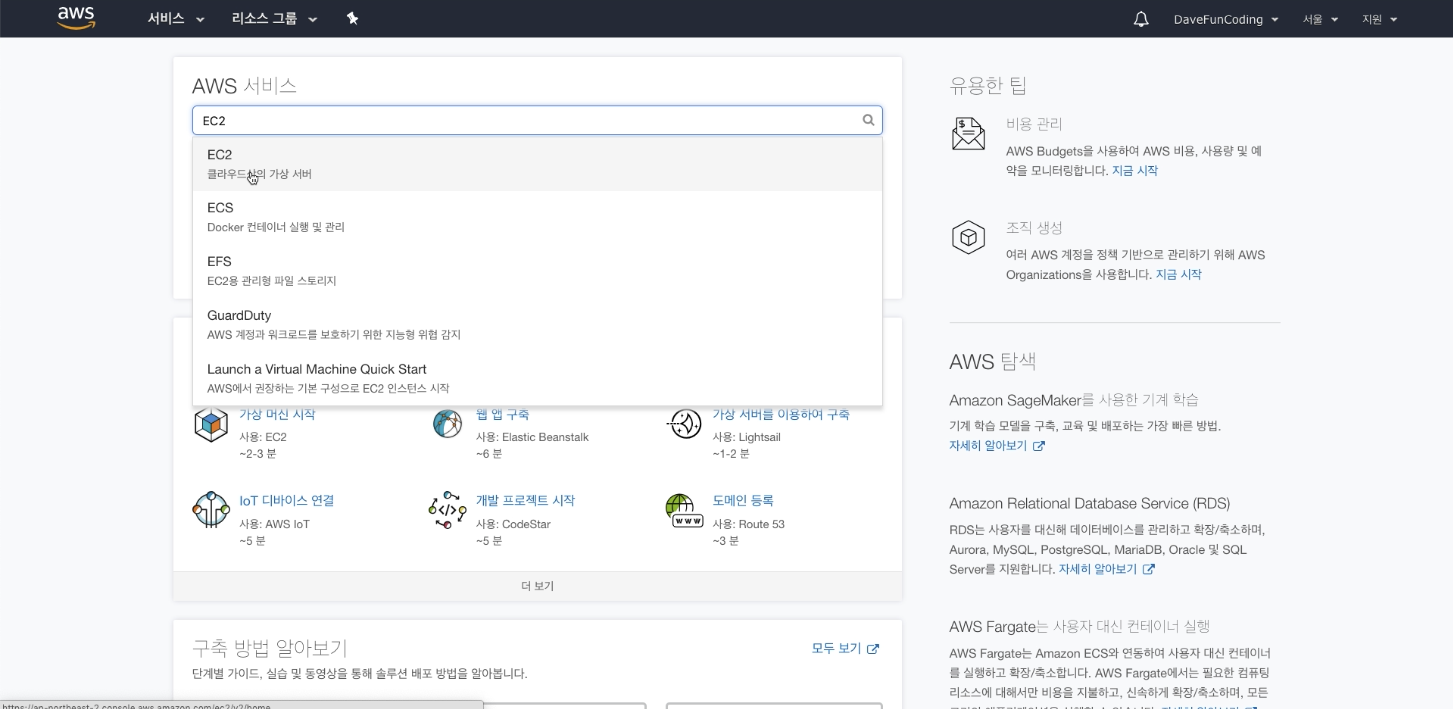The width and height of the screenshot is (1453, 709).
Task: Select ECS from search suggestions
Action: coord(537,217)
